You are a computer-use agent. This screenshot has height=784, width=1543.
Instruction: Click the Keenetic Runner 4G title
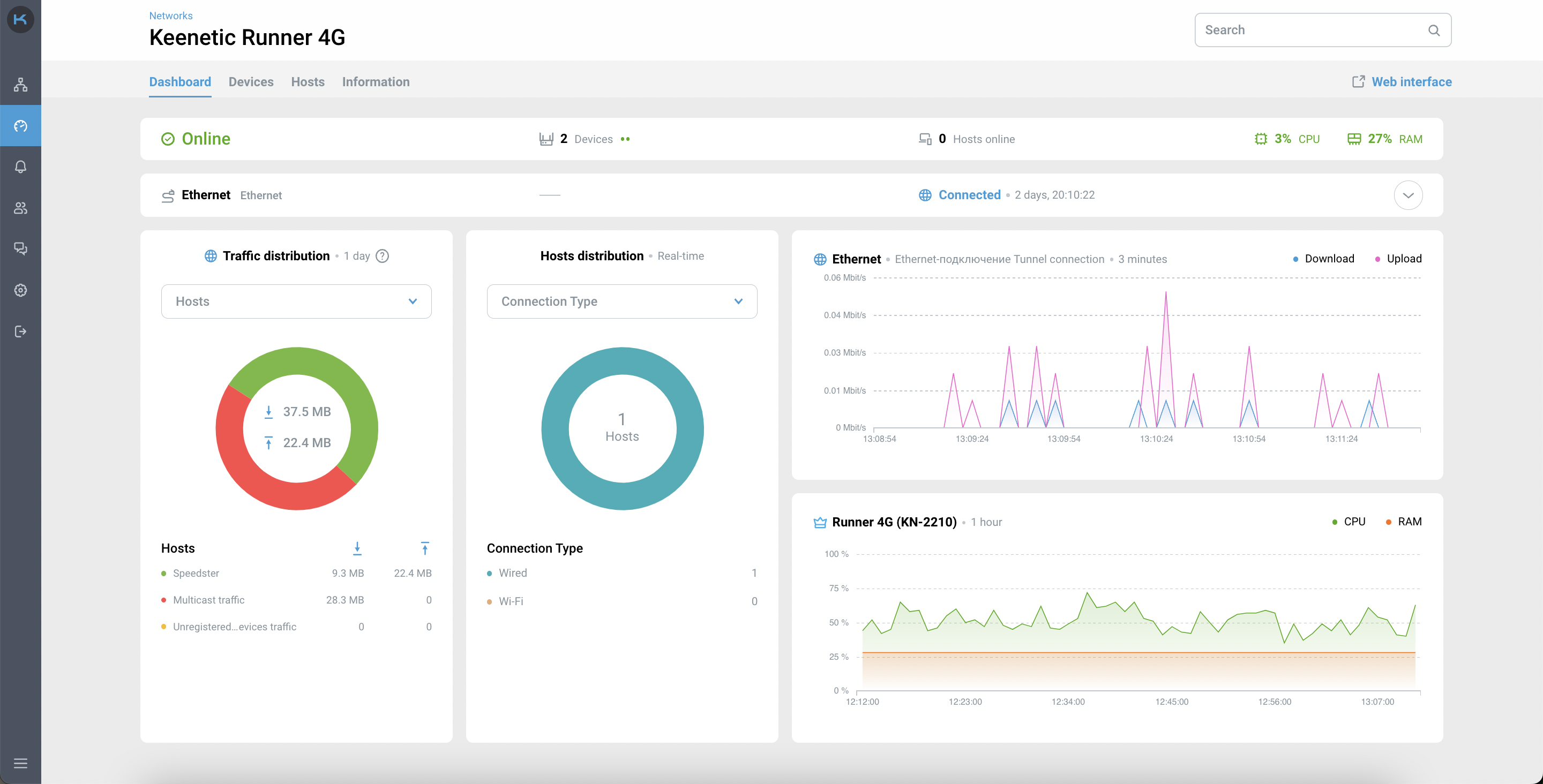click(x=247, y=37)
